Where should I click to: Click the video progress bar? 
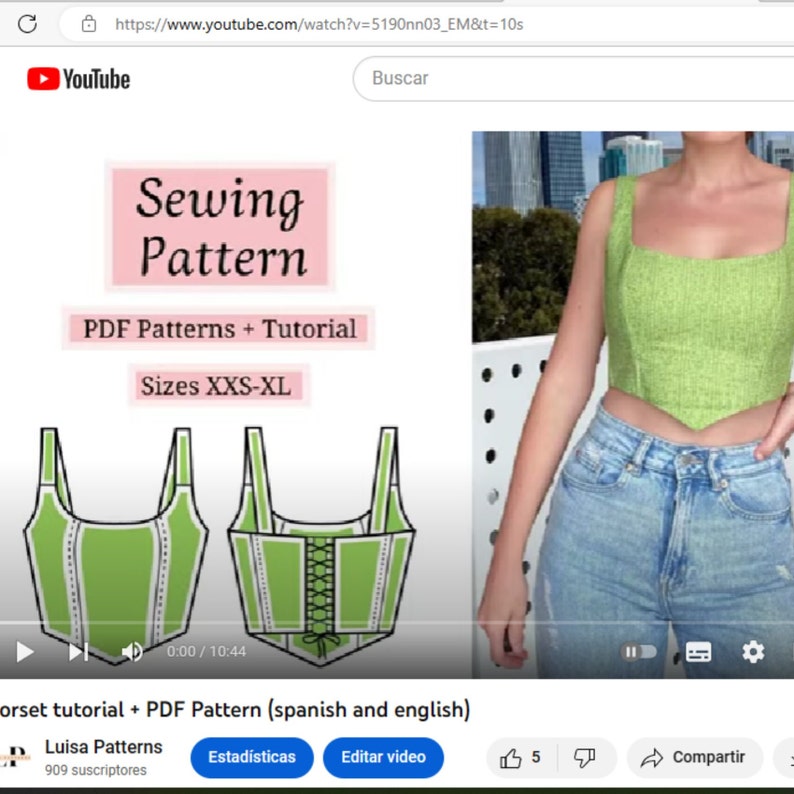(397, 623)
